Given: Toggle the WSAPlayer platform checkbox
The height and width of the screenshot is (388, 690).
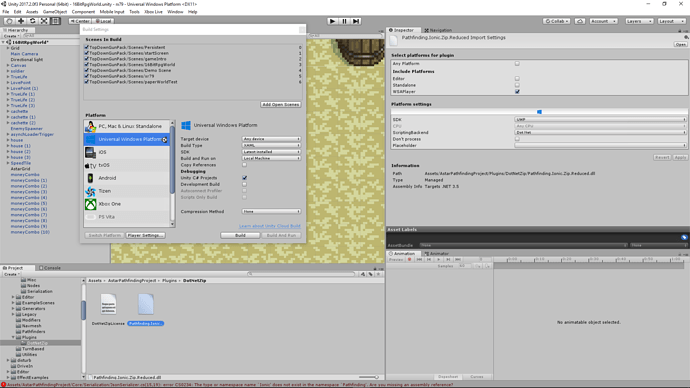Looking at the screenshot, I should click(518, 92).
